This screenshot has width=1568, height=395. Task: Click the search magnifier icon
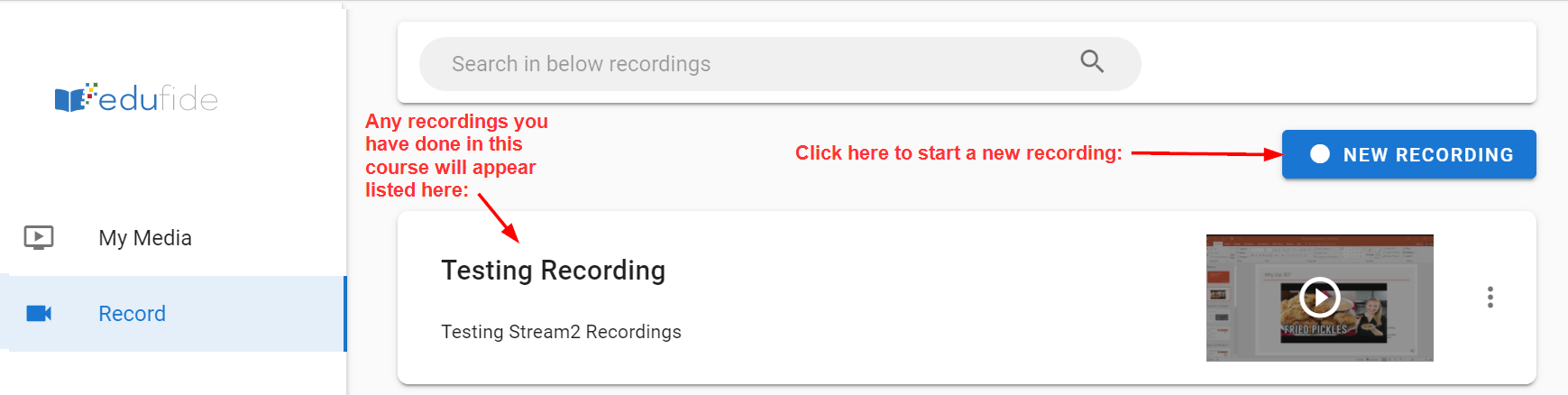click(x=1092, y=61)
